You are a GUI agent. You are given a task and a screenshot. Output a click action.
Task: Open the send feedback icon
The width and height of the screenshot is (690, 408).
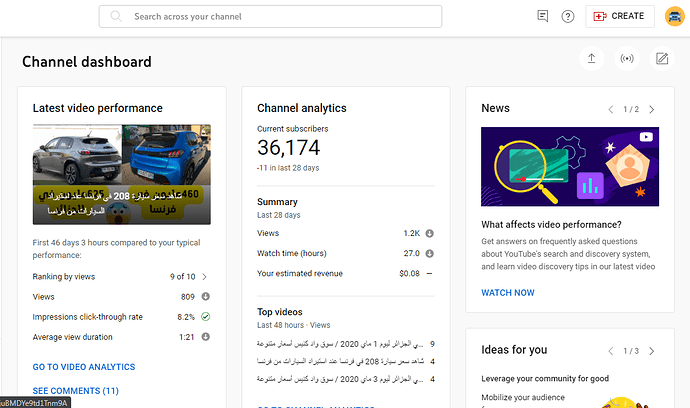point(543,16)
